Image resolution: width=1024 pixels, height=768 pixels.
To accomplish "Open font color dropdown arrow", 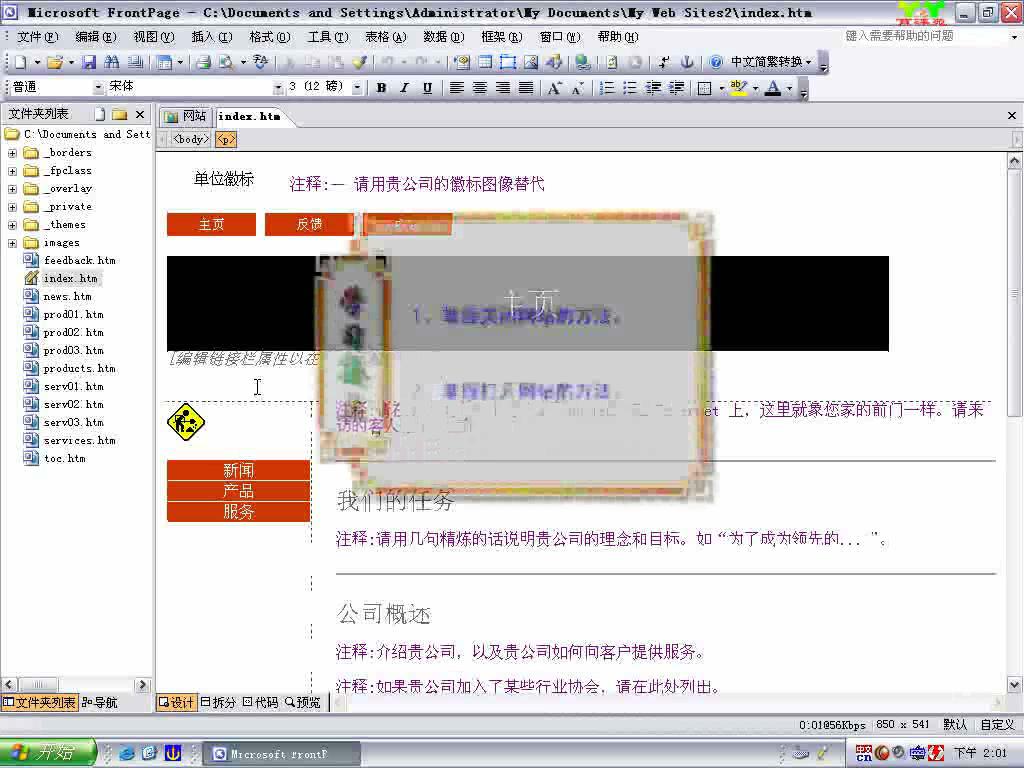I will click(x=790, y=88).
